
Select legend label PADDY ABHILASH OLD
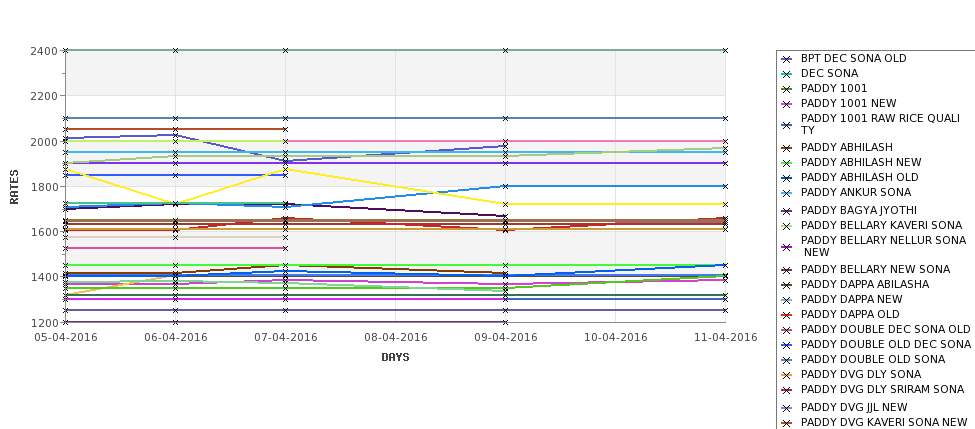click(x=859, y=177)
